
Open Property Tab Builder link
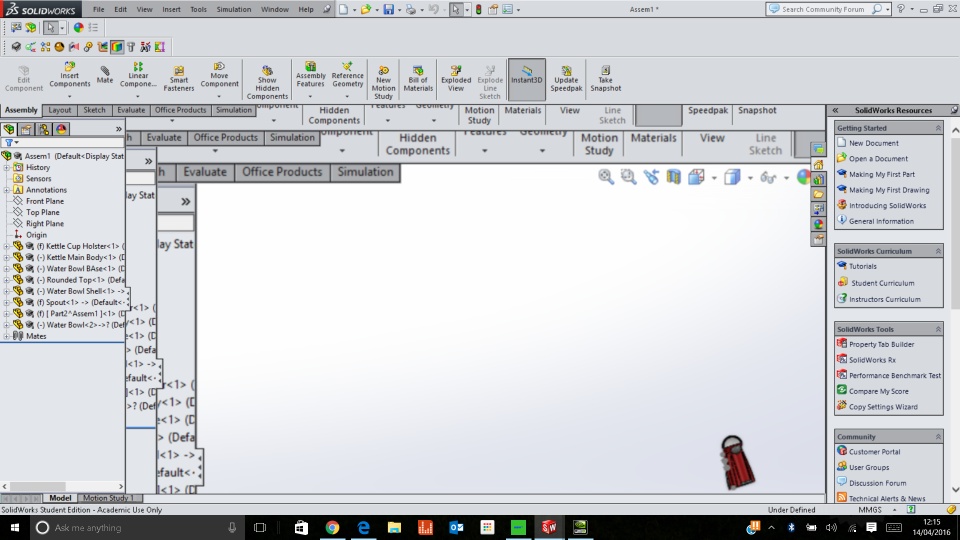coord(881,345)
